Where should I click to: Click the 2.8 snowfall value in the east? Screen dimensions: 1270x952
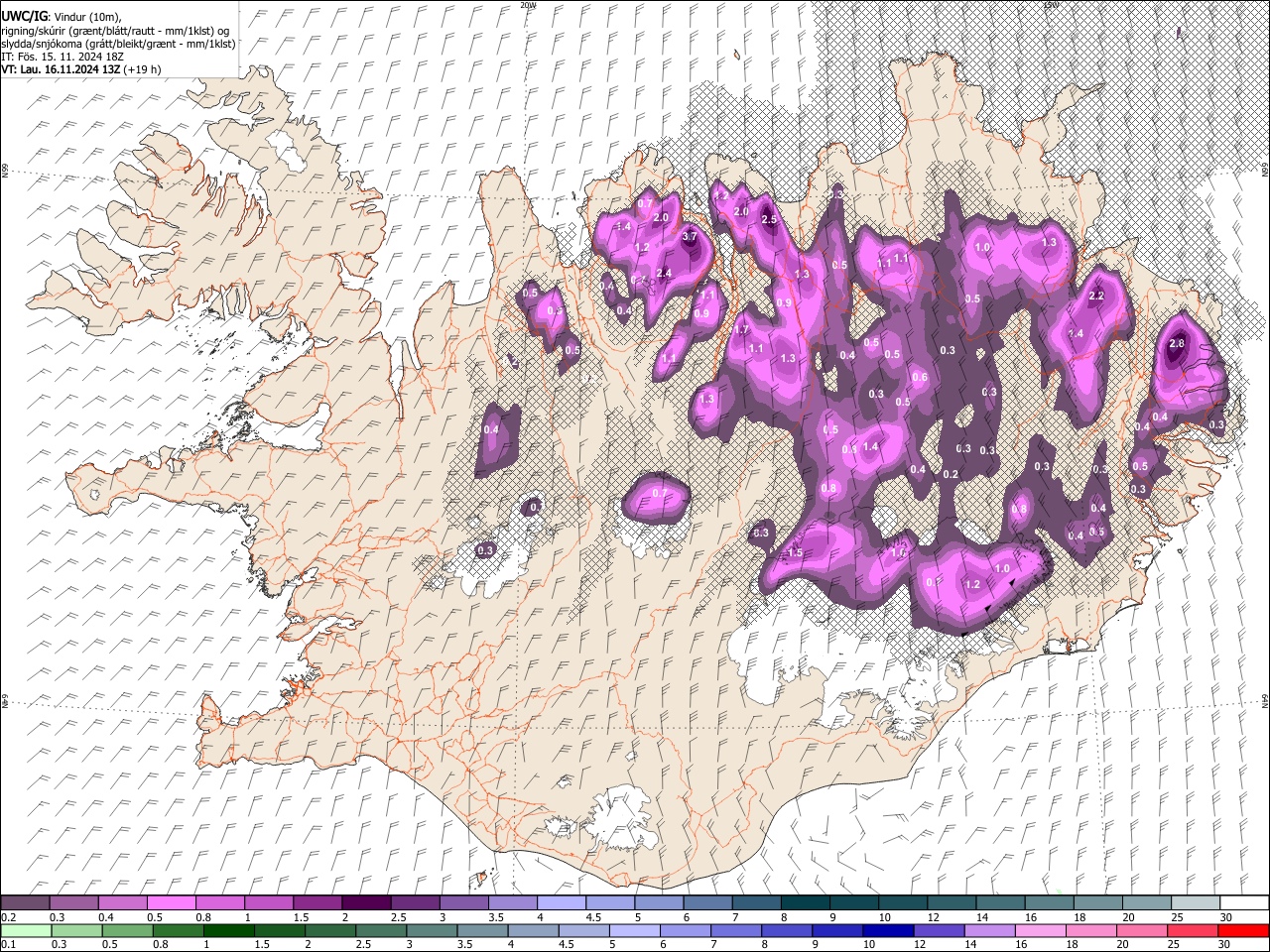pyautogui.click(x=1177, y=343)
